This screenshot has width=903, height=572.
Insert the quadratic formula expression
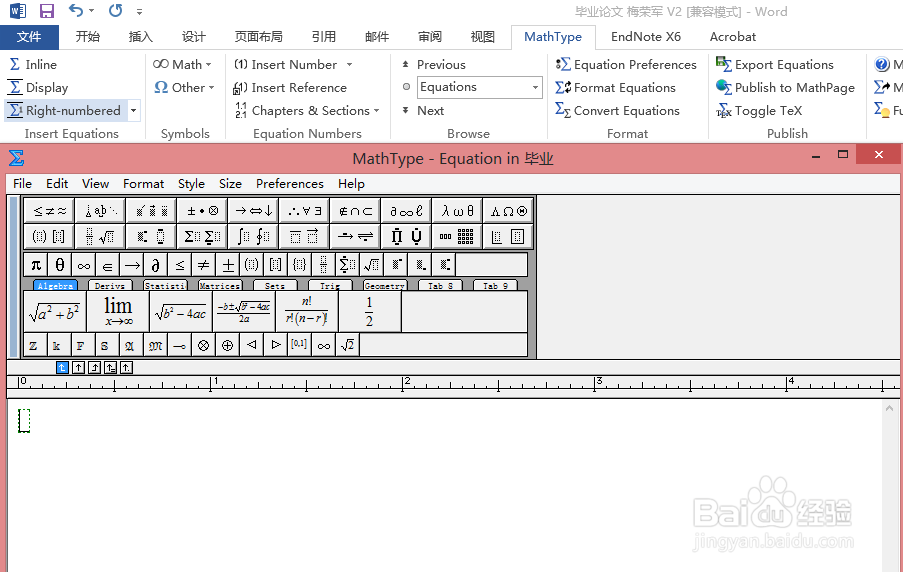tap(244, 312)
